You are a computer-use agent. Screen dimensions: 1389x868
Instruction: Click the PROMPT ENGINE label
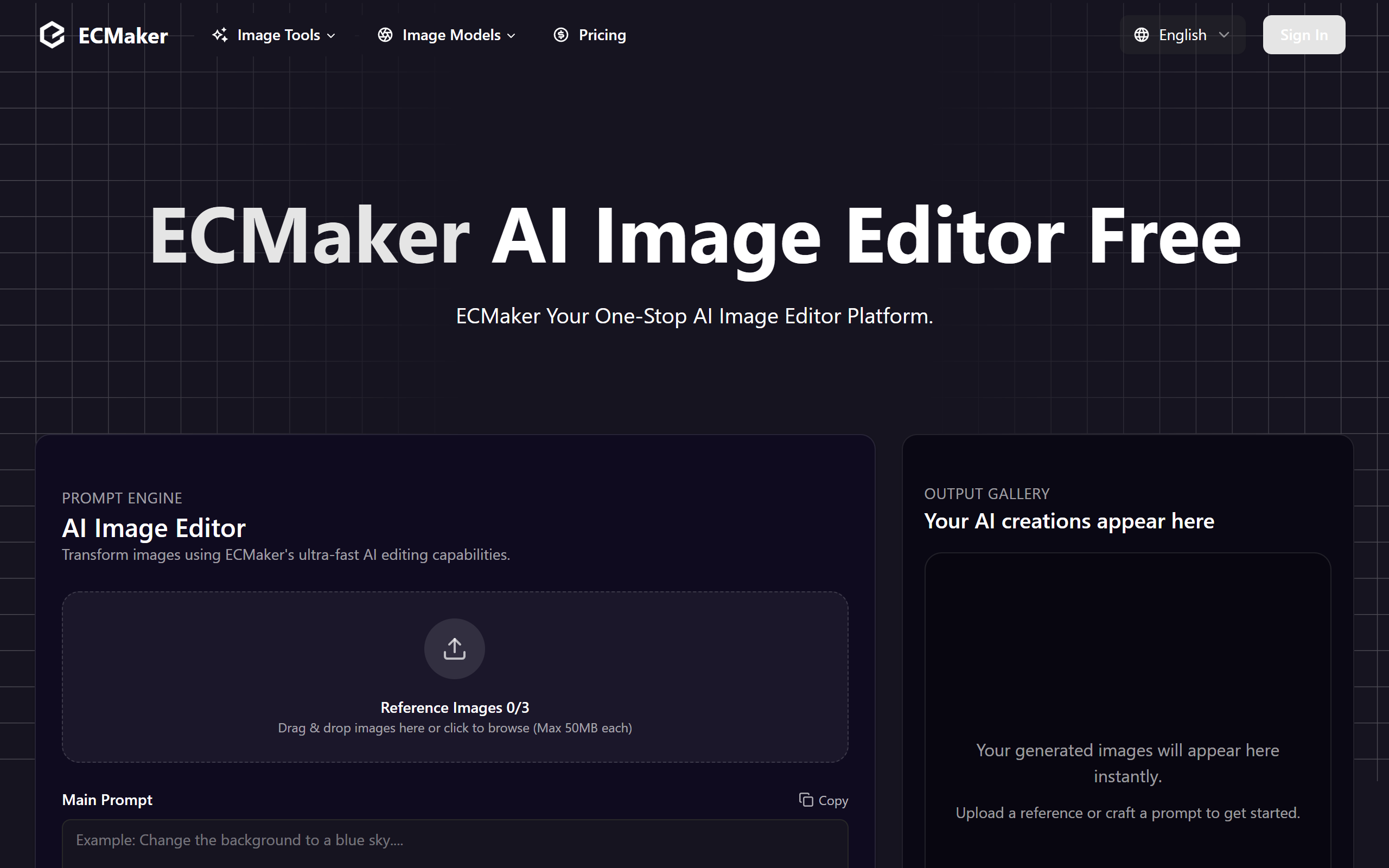(122, 497)
